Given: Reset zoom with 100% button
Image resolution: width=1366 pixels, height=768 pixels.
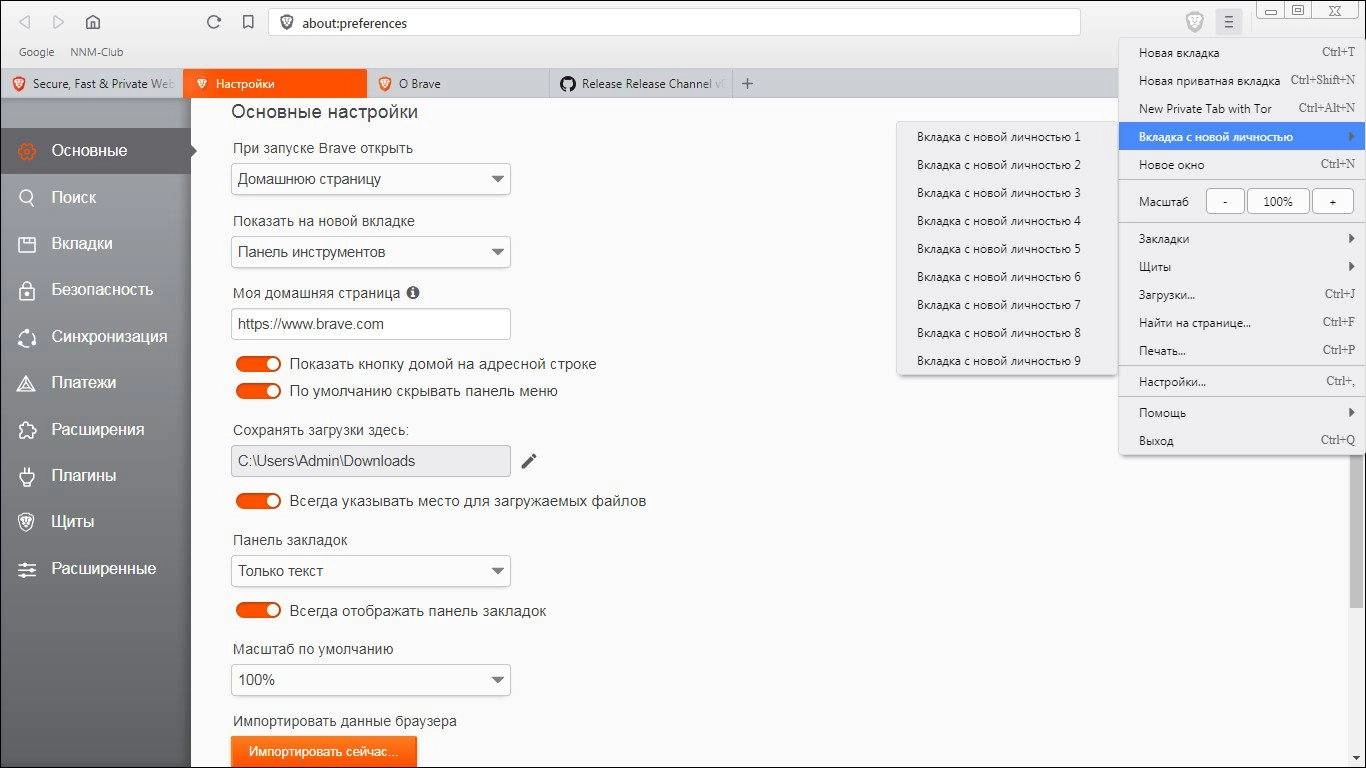Looking at the screenshot, I should click(x=1278, y=201).
